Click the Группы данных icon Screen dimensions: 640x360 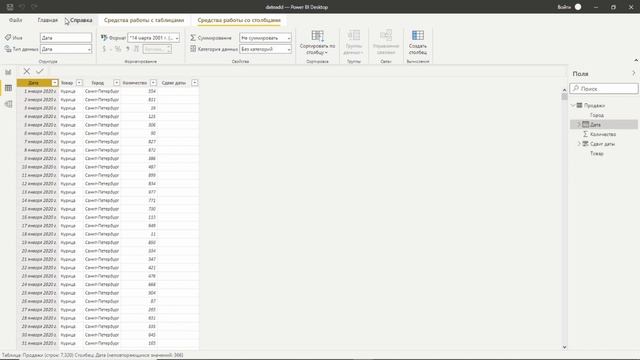pyautogui.click(x=353, y=36)
